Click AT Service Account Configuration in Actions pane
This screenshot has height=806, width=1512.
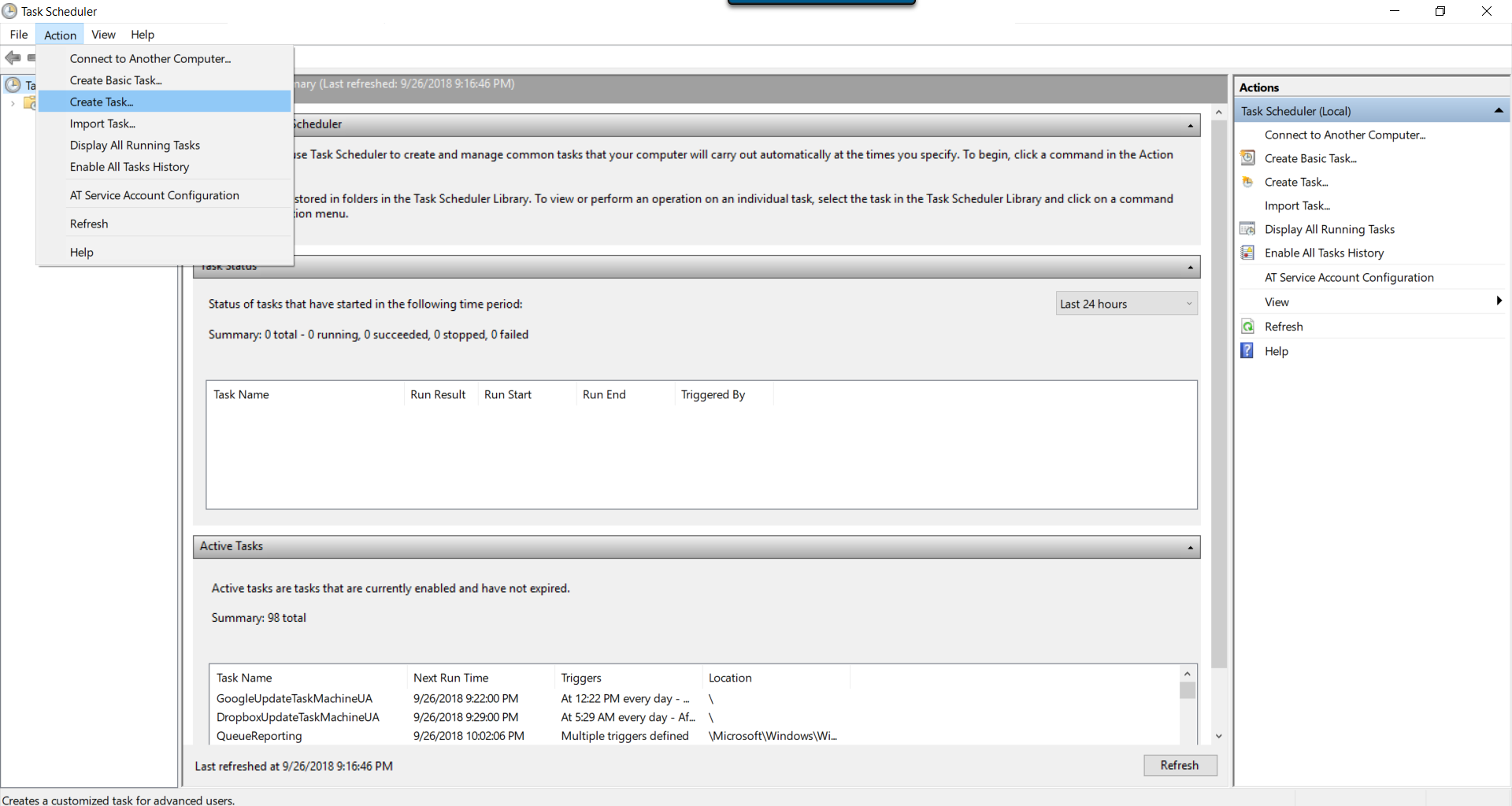coord(1349,277)
